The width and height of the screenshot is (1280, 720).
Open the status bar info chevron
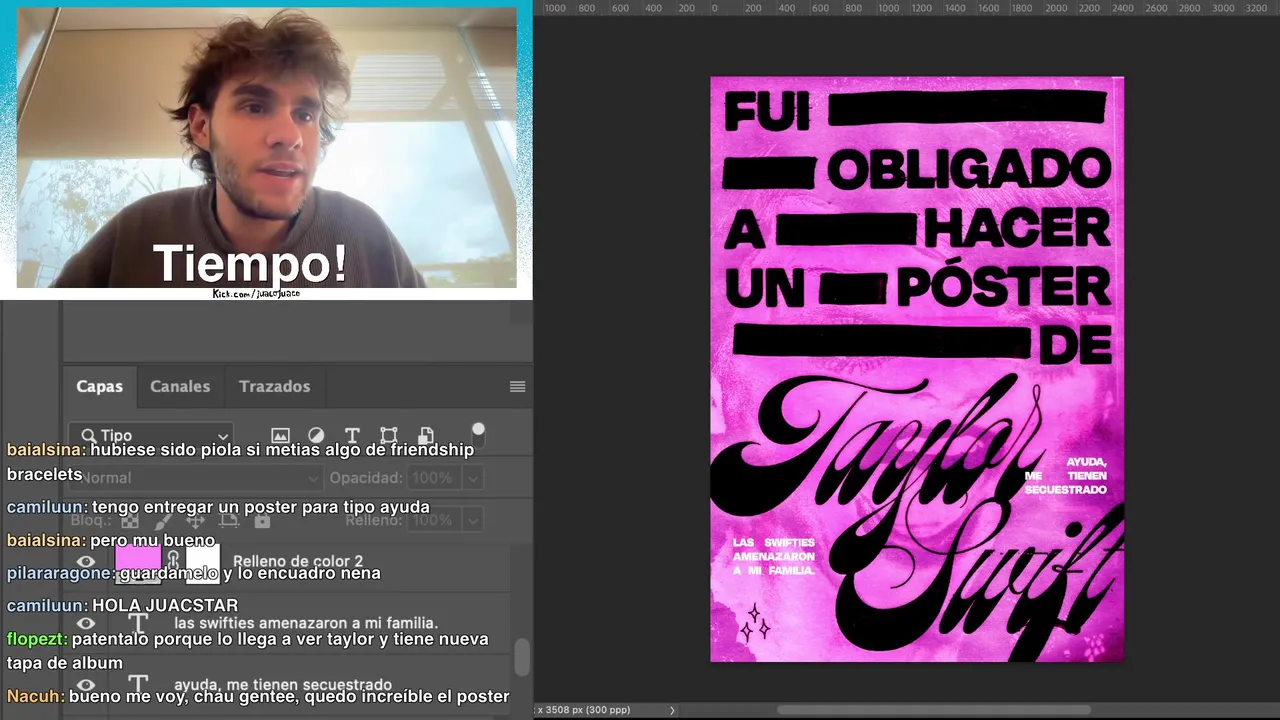pyautogui.click(x=672, y=710)
